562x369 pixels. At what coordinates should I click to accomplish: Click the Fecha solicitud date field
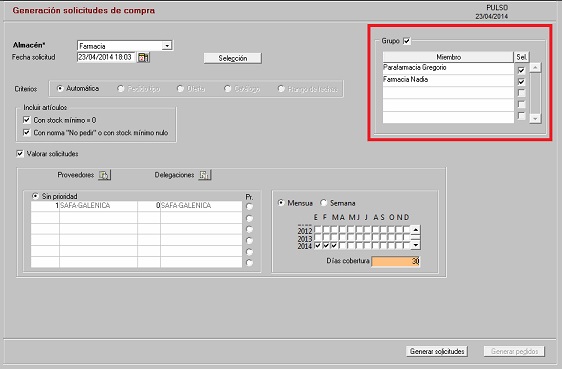[106, 57]
